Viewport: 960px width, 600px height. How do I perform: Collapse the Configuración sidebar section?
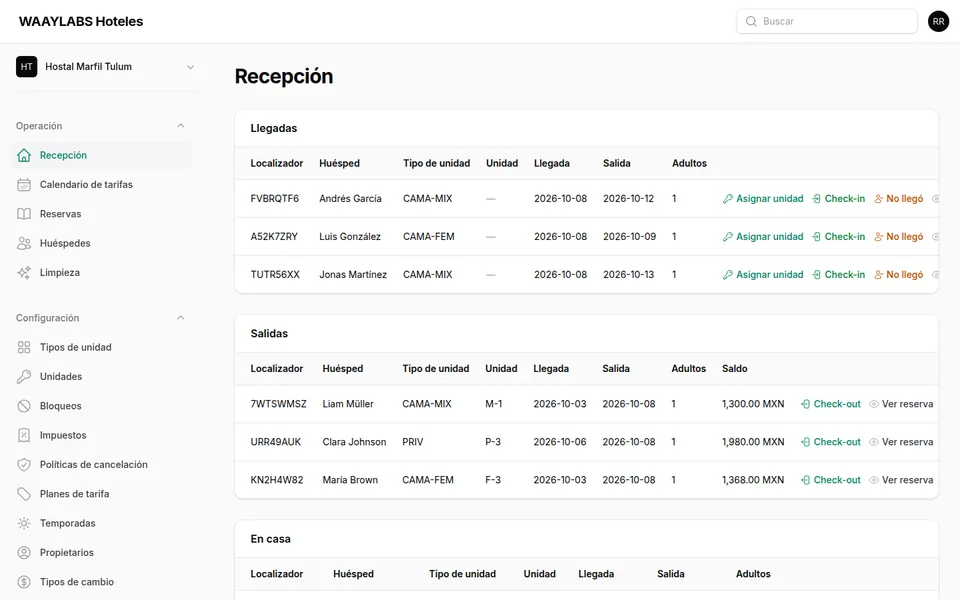[180, 318]
